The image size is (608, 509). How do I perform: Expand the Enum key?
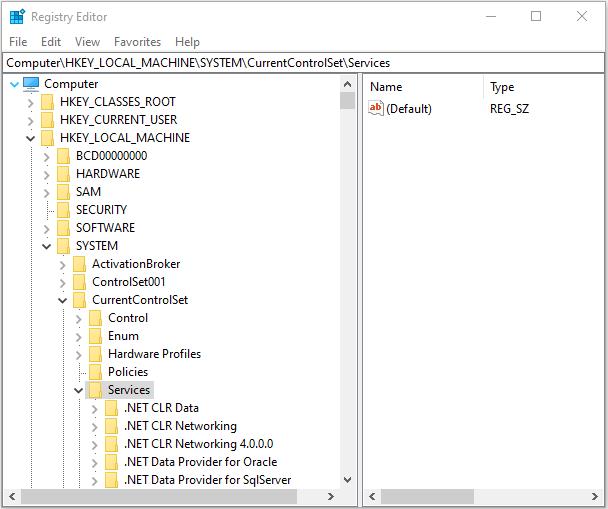[x=79, y=337]
